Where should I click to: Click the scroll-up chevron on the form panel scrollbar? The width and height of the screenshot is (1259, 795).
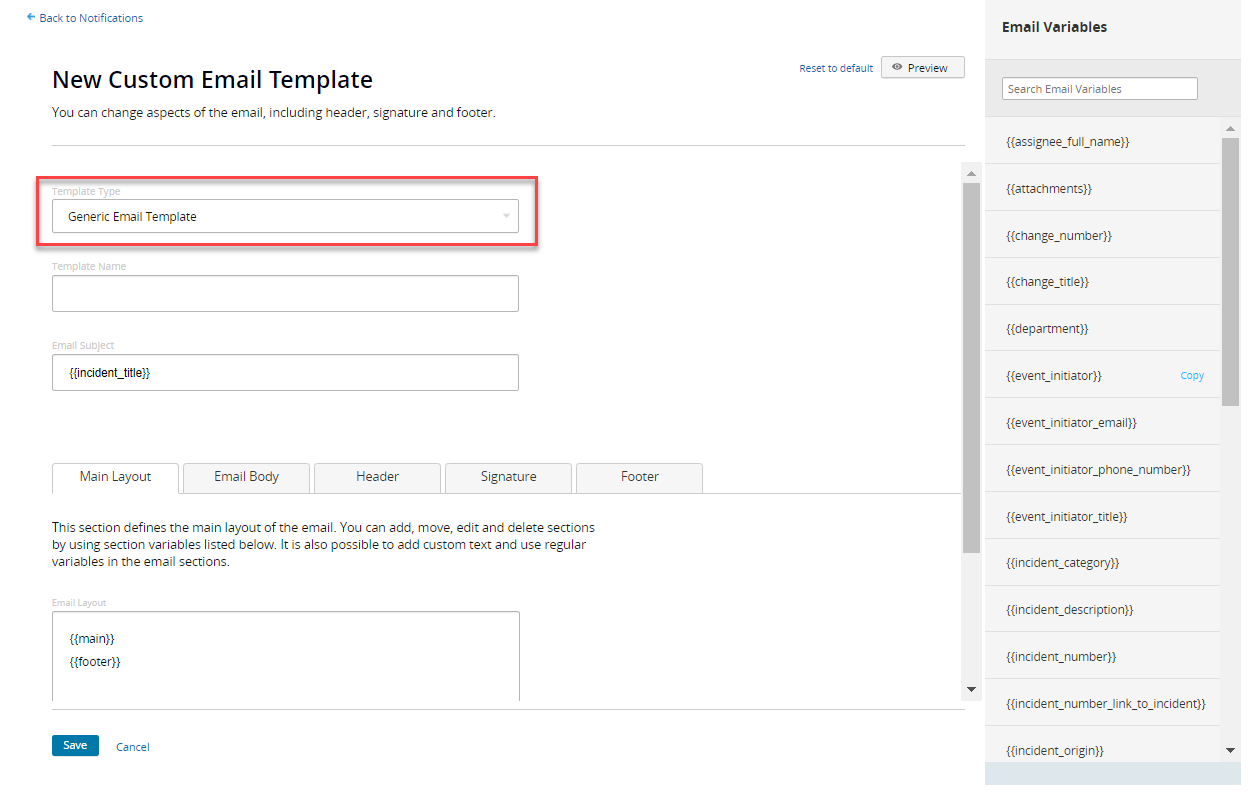(970, 172)
